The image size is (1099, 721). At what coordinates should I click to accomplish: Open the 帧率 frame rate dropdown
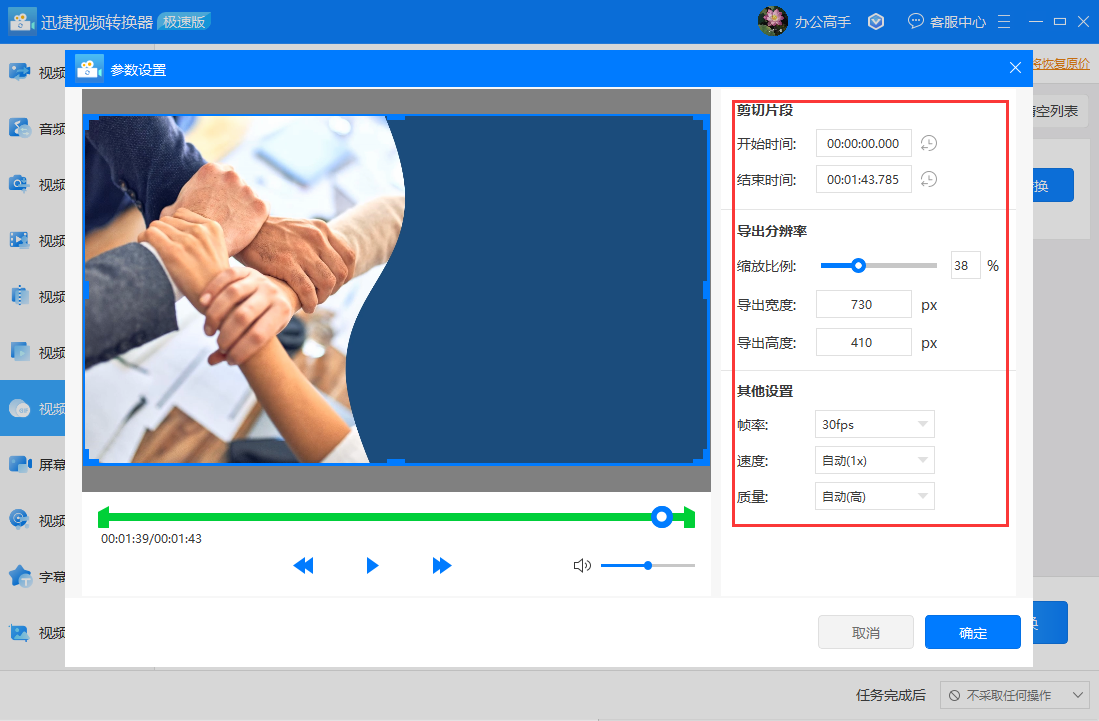874,423
